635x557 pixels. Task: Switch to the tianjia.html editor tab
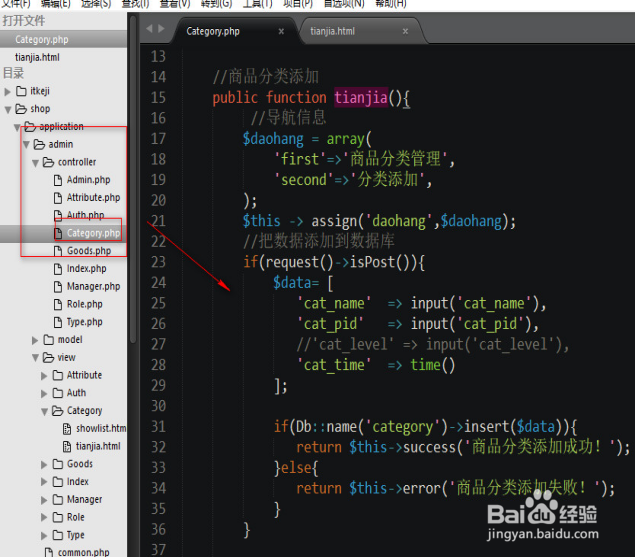click(x=332, y=31)
